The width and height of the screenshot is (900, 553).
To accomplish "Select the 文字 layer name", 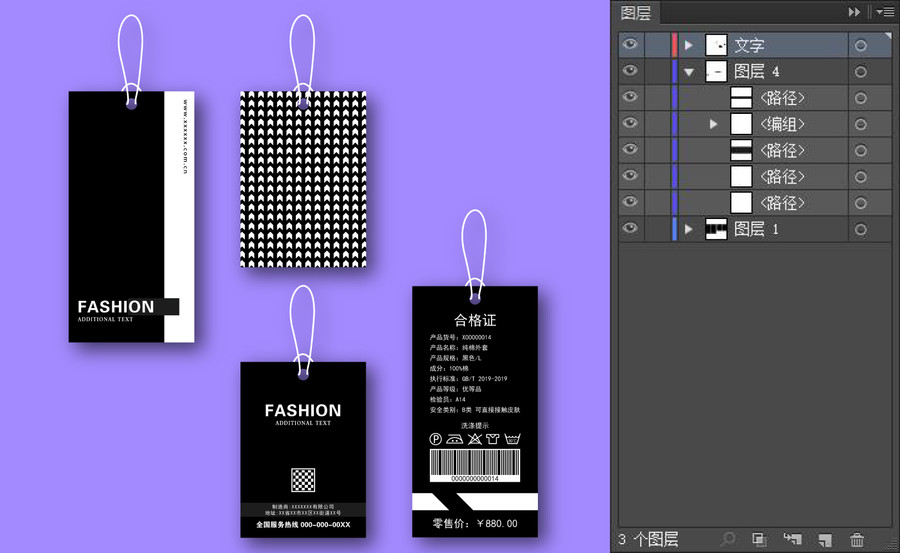I will (749, 45).
